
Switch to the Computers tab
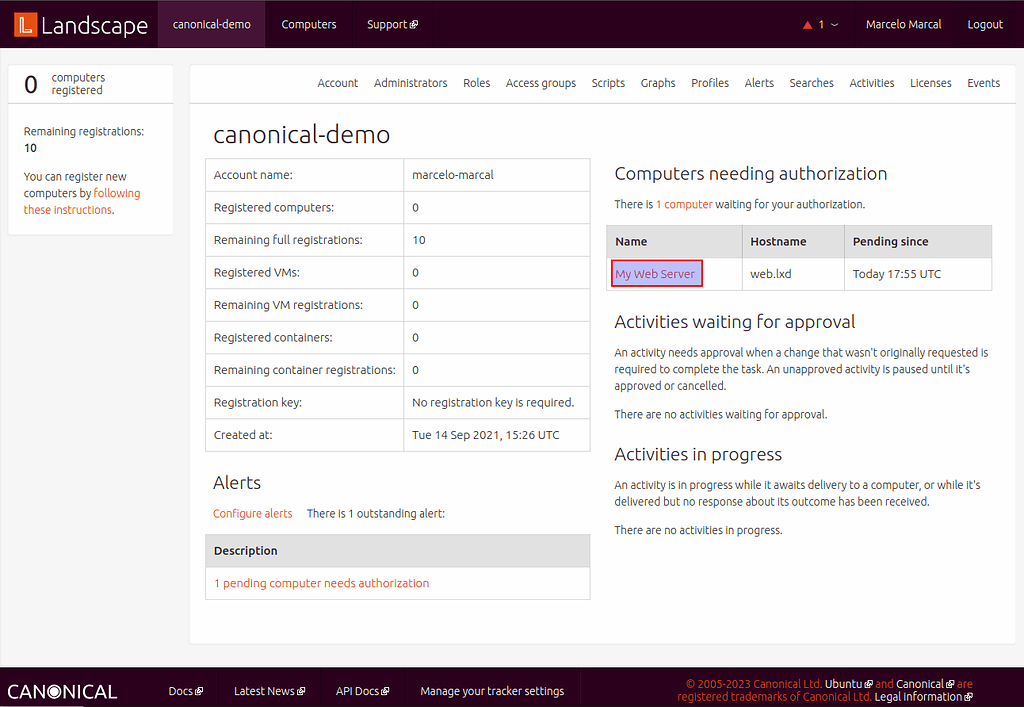(308, 24)
